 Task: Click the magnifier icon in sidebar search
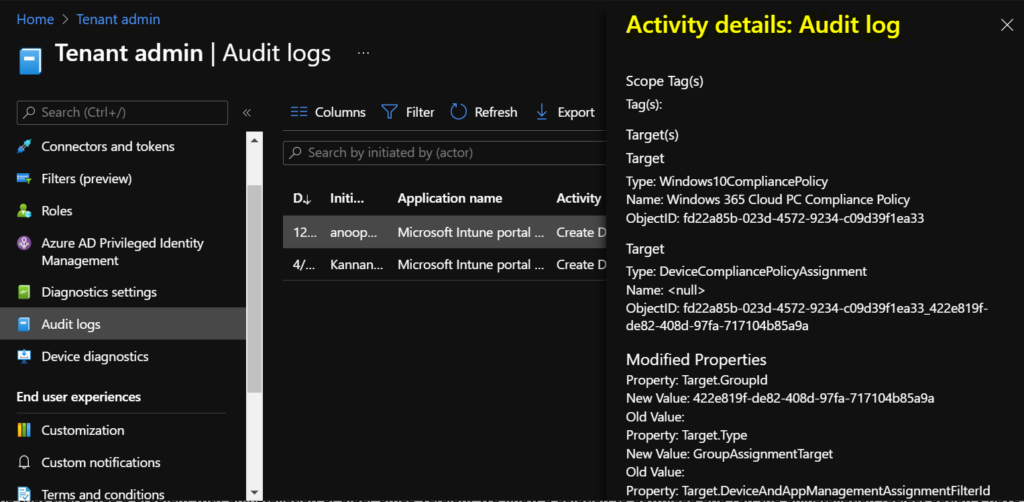(29, 112)
